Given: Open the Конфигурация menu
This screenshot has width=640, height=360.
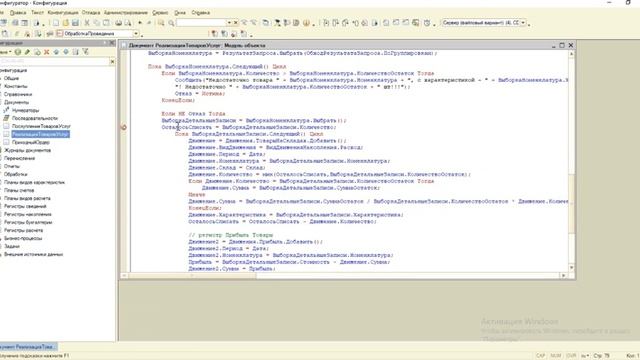Looking at the screenshot, I should (63, 13).
